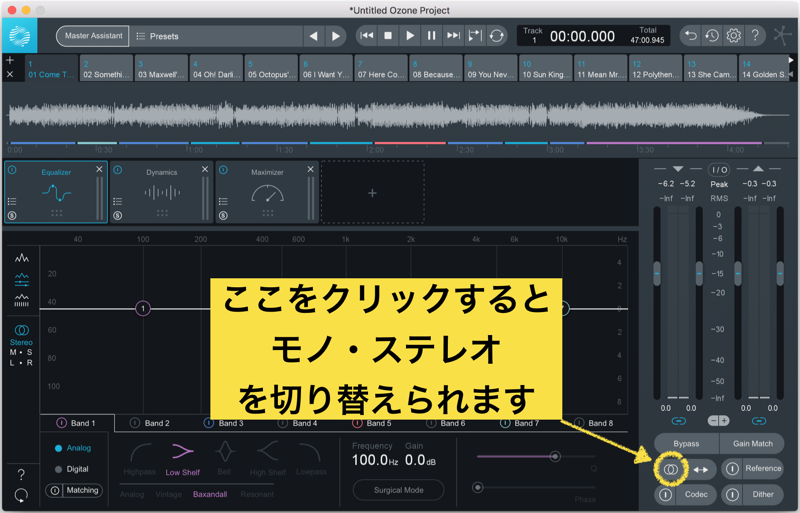Enable Gain Match
Screen dimensions: 800x513
[x=752, y=444]
